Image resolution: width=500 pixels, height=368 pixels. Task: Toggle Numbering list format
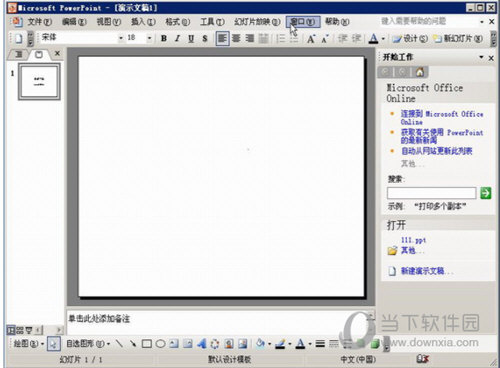click(x=281, y=39)
